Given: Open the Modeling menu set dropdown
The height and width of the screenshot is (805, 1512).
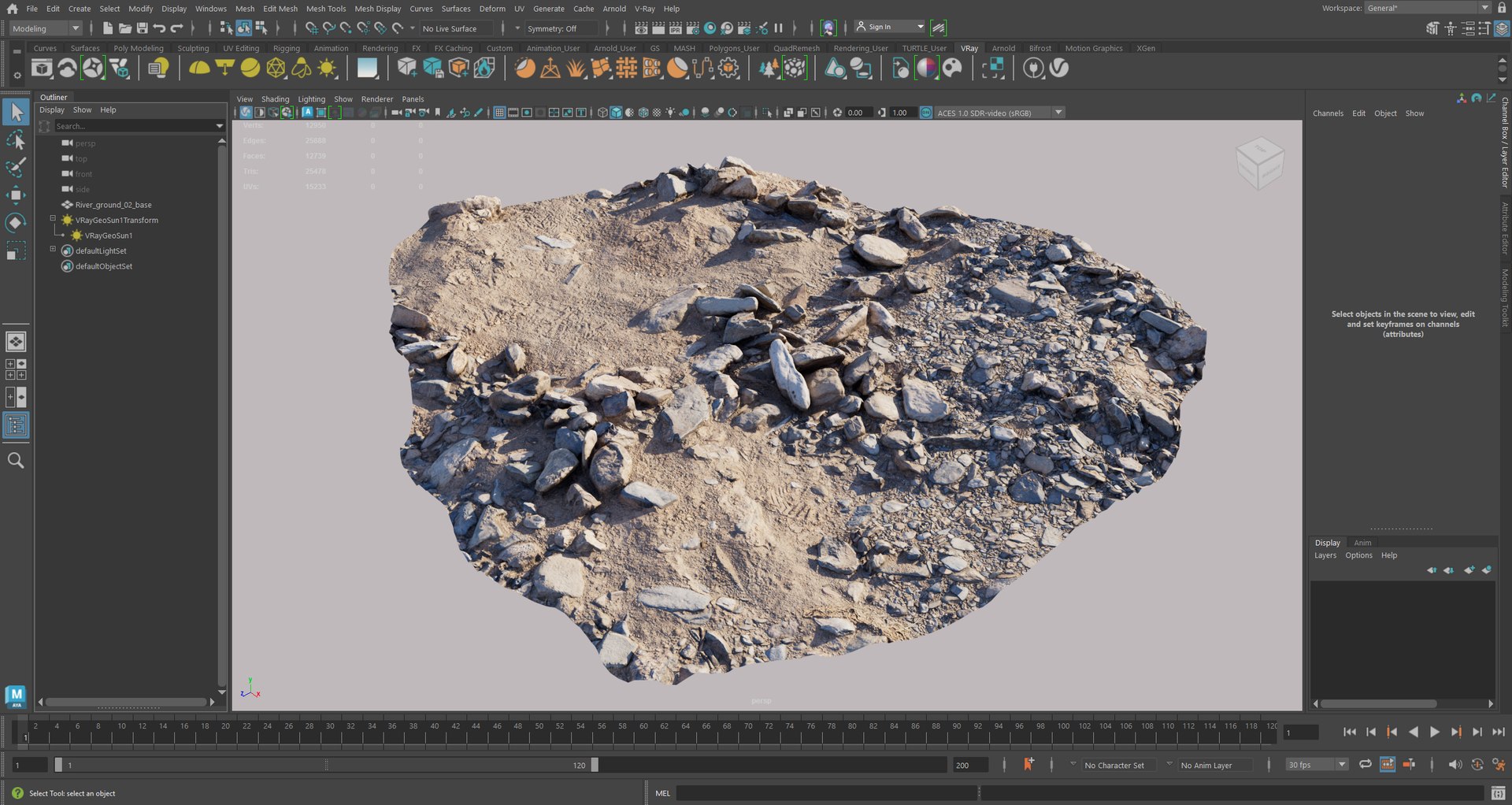Looking at the screenshot, I should (x=46, y=28).
